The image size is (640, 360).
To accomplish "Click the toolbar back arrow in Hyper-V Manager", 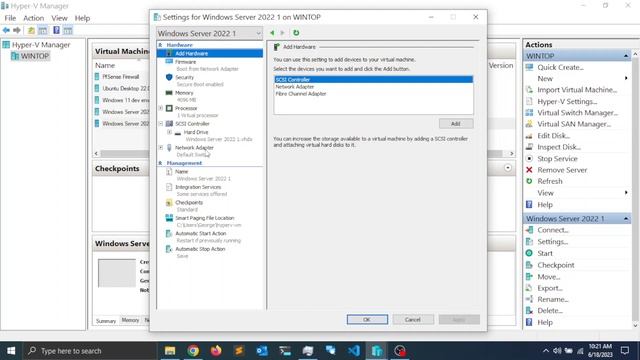I will pyautogui.click(x=6, y=30).
